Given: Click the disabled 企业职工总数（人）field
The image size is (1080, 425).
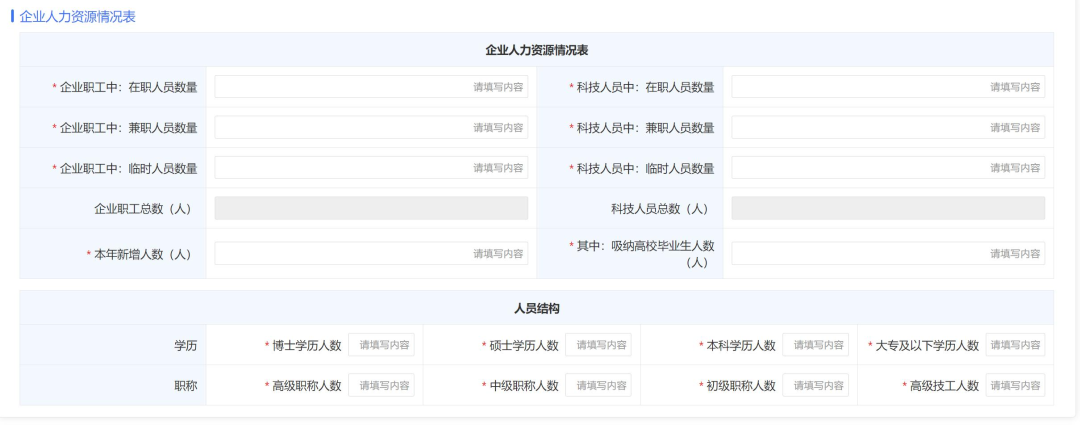Looking at the screenshot, I should click(x=371, y=208).
